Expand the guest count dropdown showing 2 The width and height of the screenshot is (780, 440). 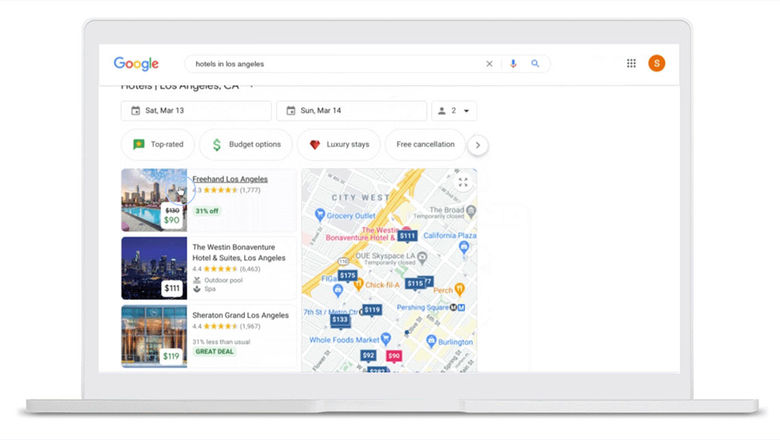454,110
